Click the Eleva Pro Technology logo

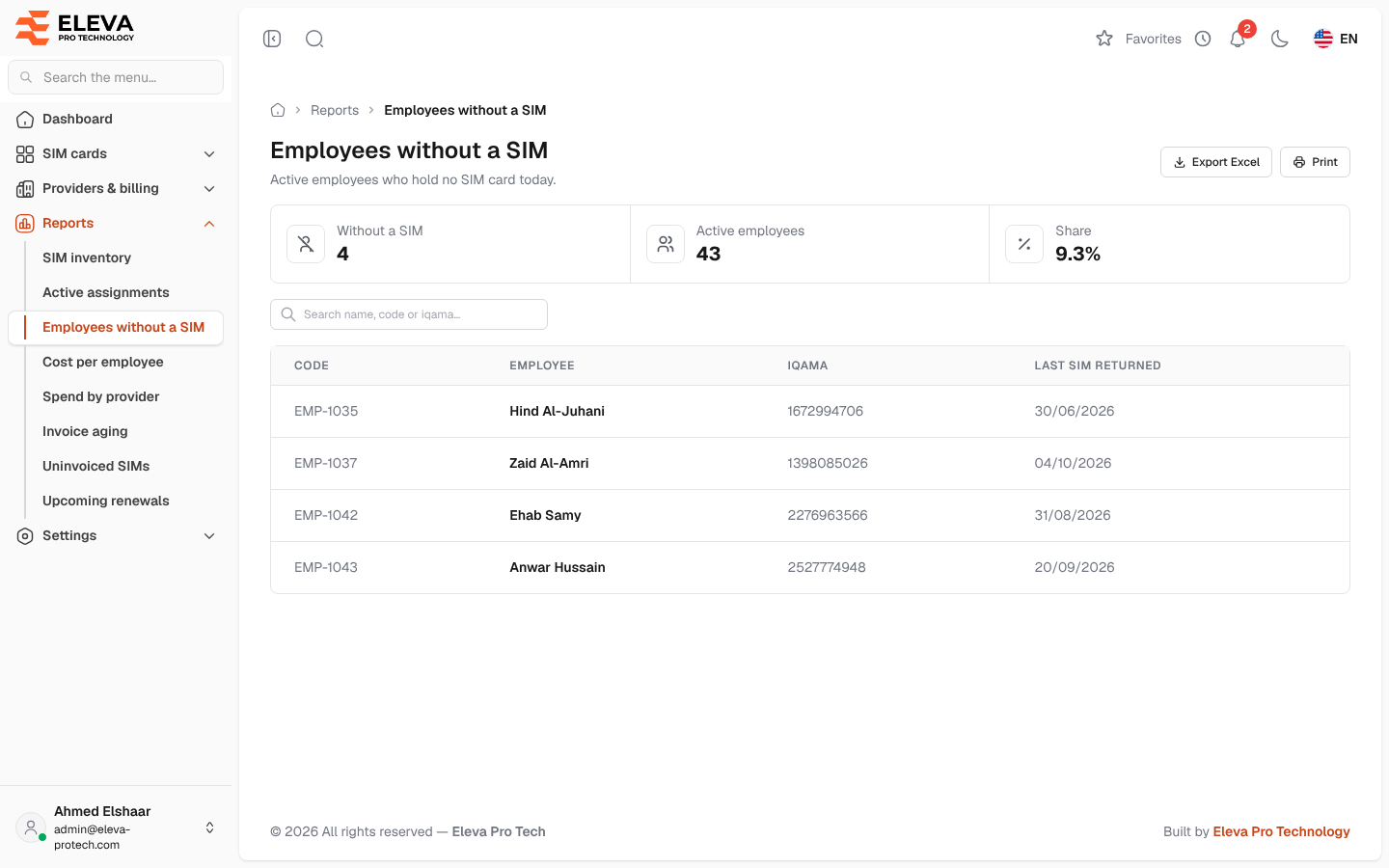tap(75, 28)
